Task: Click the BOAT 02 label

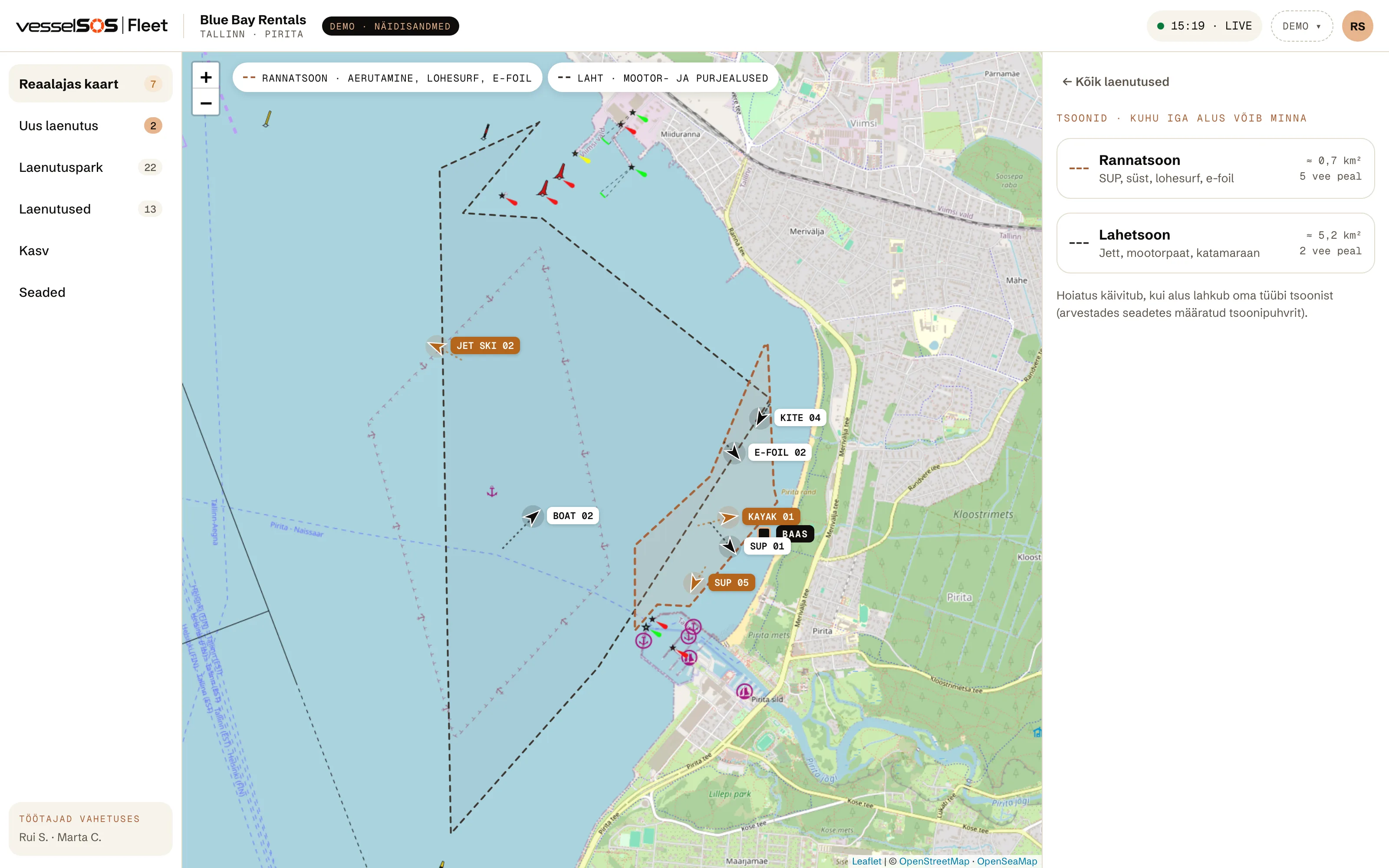Action: click(x=573, y=516)
